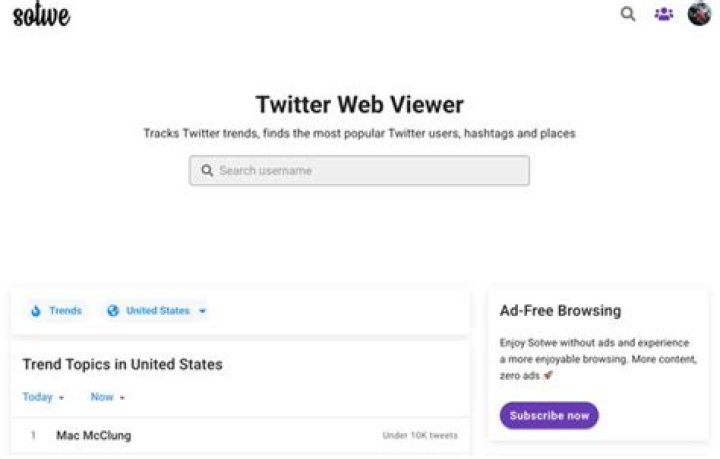The width and height of the screenshot is (720, 459).
Task: Open the Now time dropdown
Action: (x=107, y=397)
